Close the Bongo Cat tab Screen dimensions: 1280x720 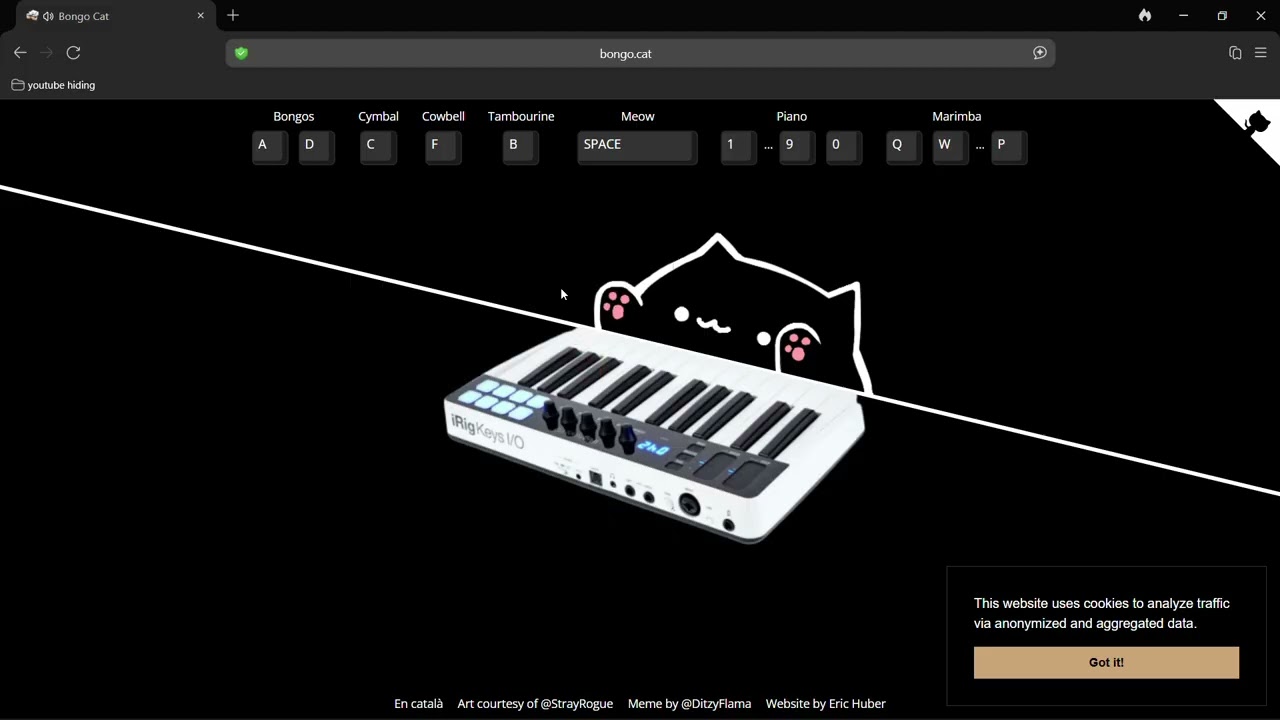200,15
